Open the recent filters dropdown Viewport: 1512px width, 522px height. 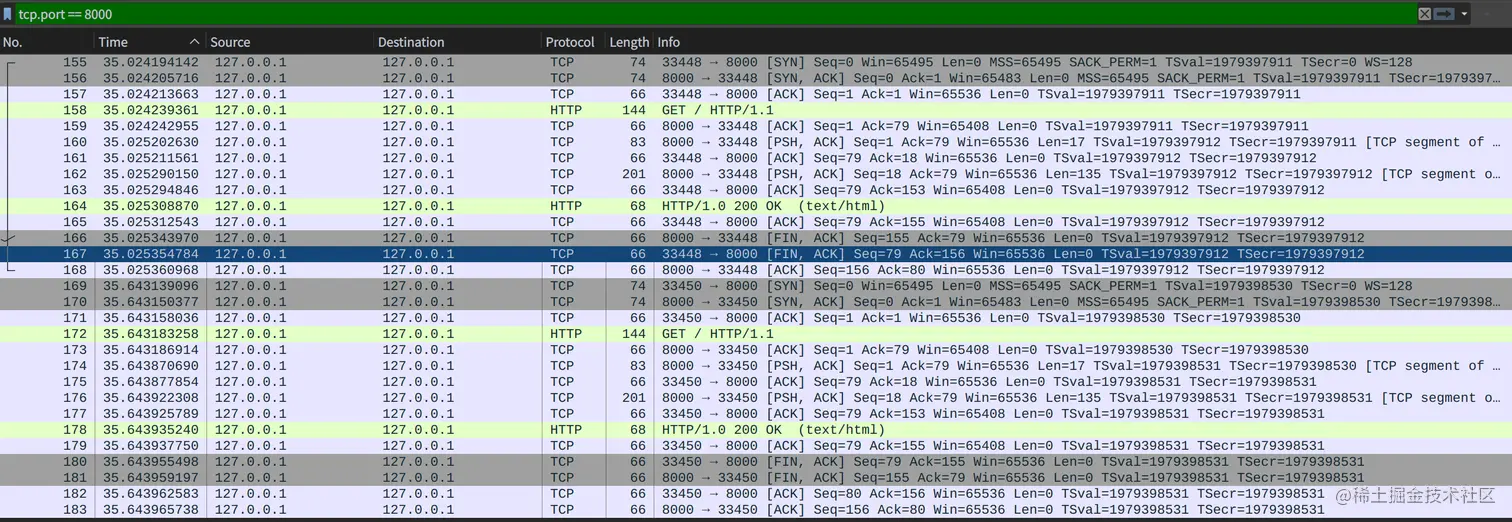(x=1465, y=14)
